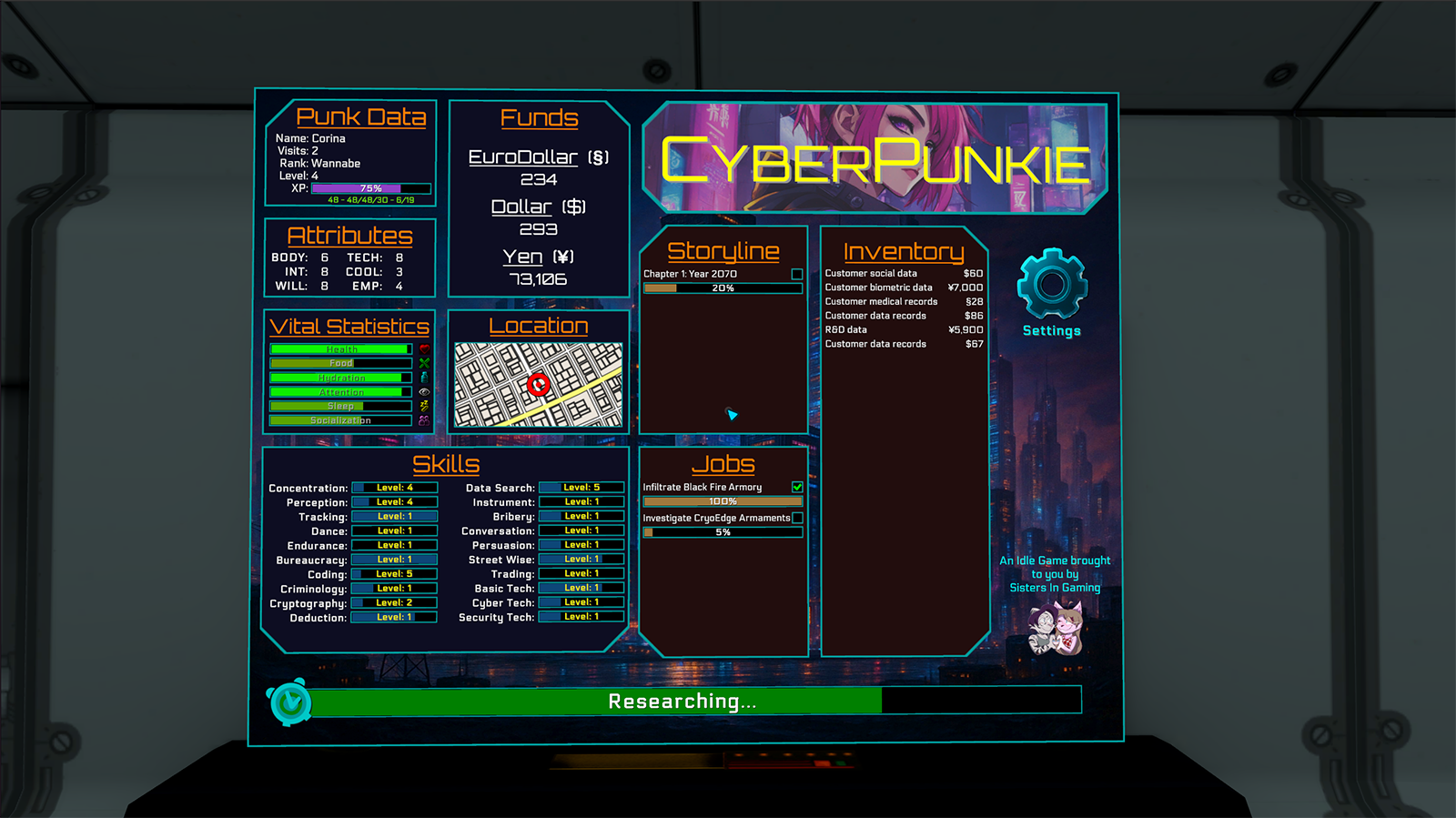Select 'Customer medical records' inventory row
This screenshot has width=1456, height=818.
[x=904, y=301]
